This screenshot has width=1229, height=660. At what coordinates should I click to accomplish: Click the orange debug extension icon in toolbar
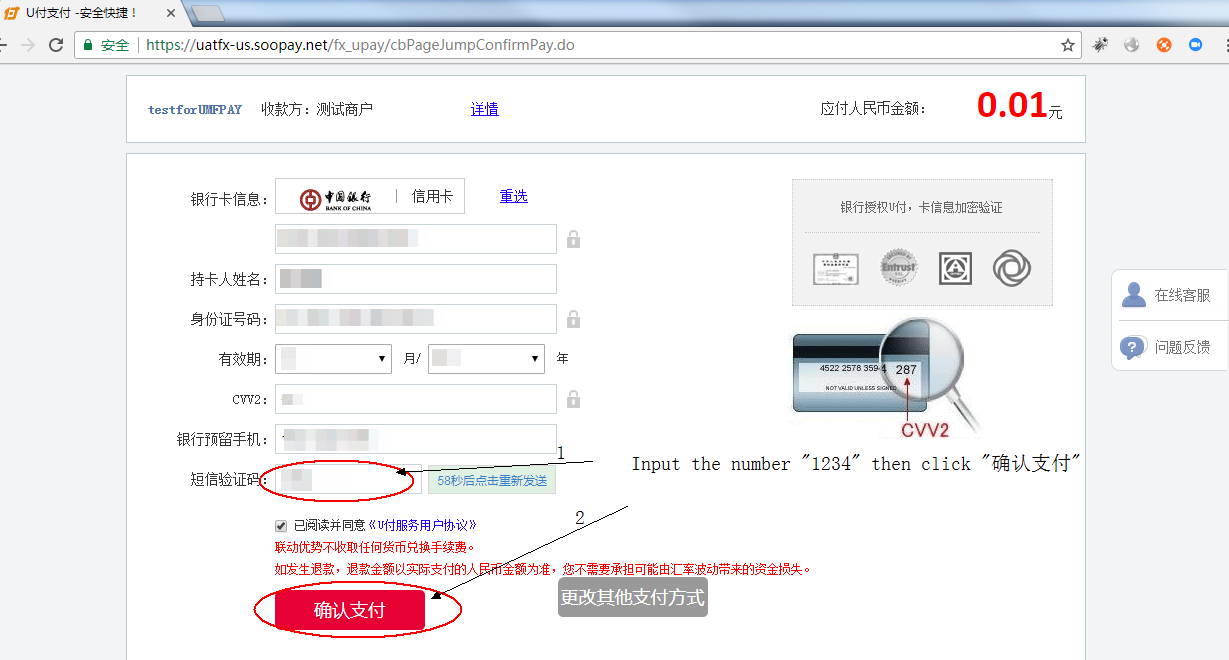pos(1162,44)
